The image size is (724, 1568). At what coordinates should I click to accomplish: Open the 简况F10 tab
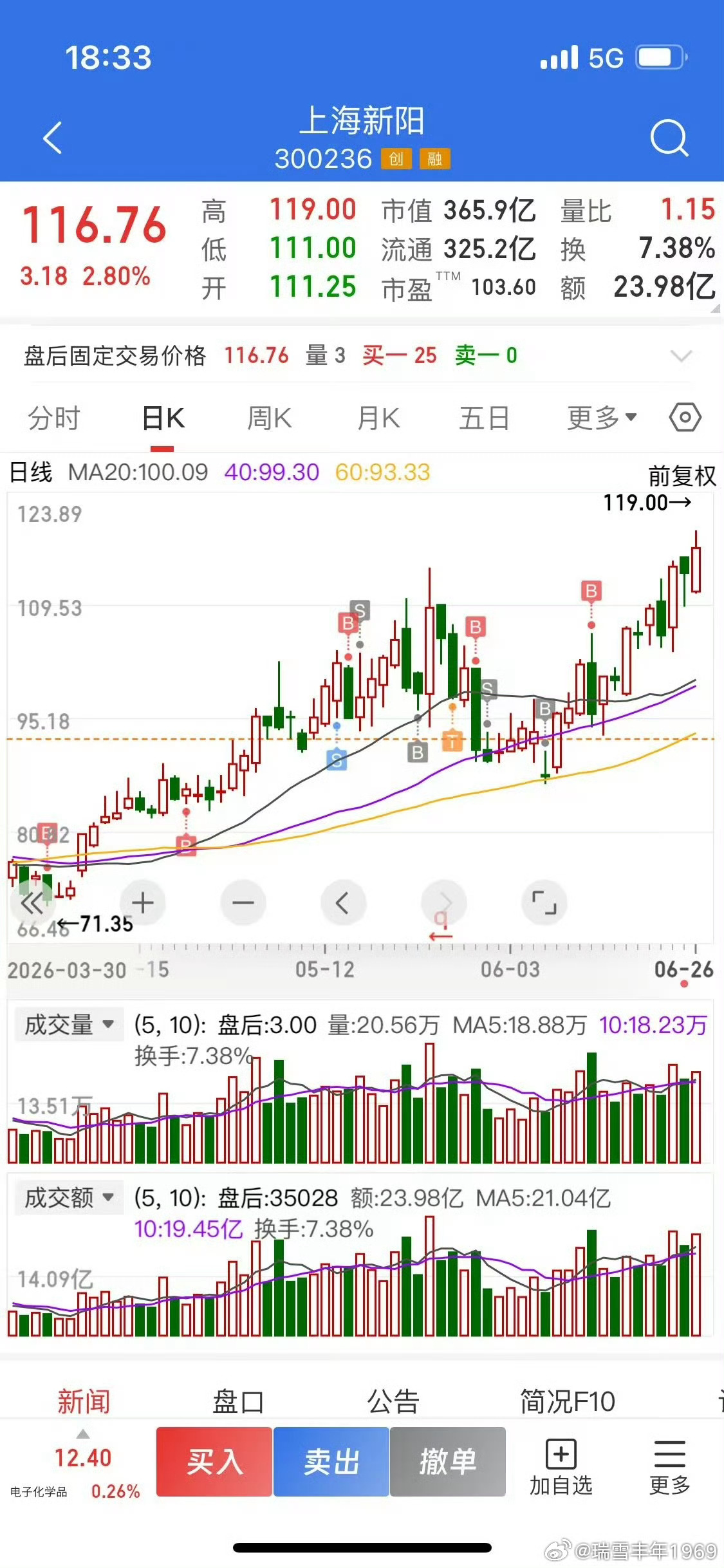click(568, 1401)
